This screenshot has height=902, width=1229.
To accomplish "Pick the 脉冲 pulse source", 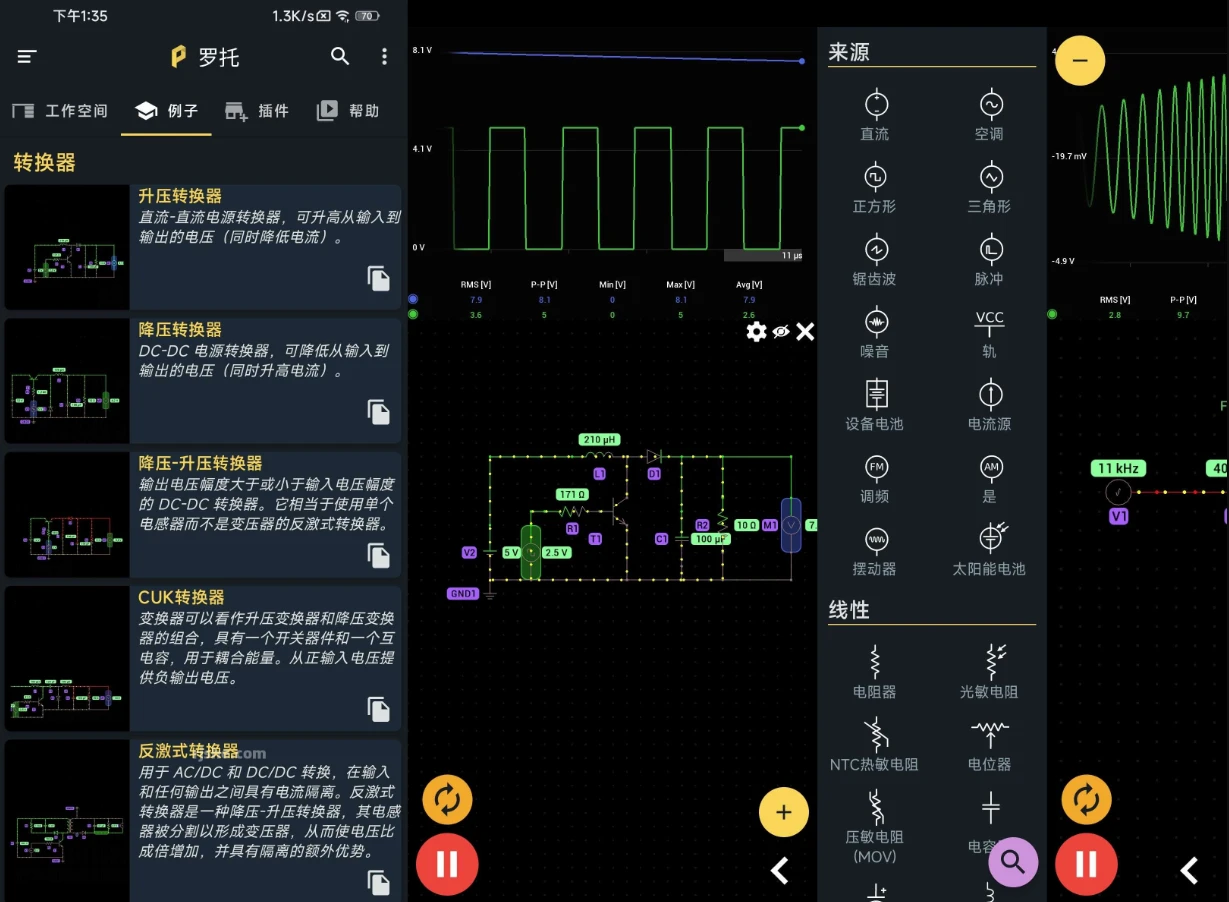I will pyautogui.click(x=989, y=260).
